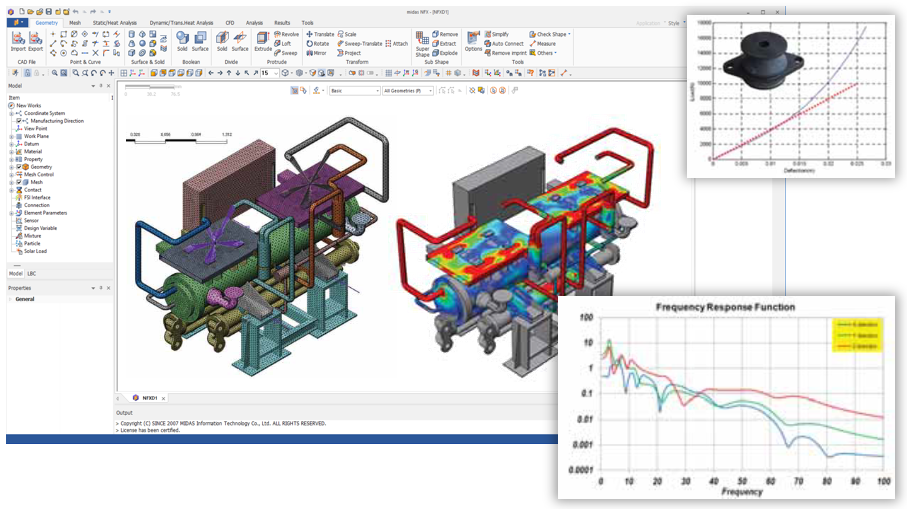Select Sensor in the model tree
The width and height of the screenshot is (907, 509).
(x=31, y=220)
